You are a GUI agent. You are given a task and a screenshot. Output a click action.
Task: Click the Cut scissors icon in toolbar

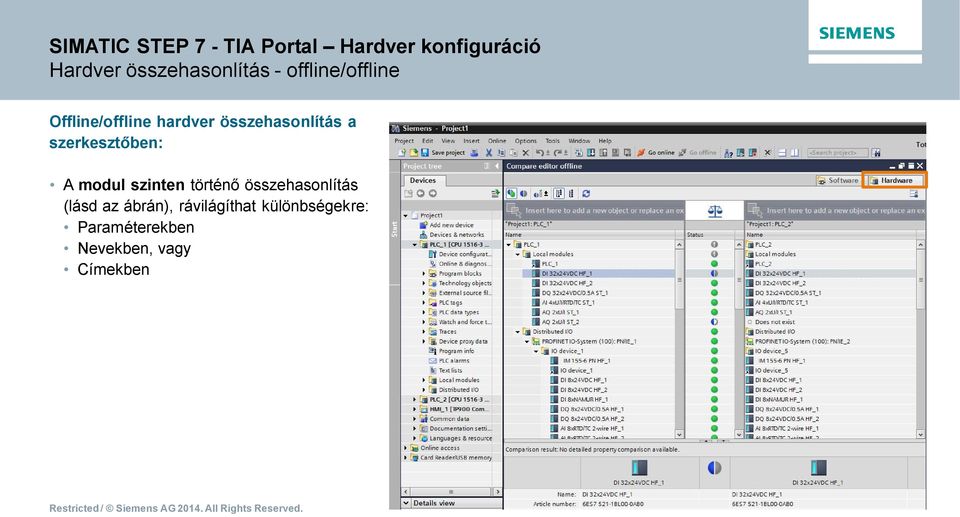489,153
